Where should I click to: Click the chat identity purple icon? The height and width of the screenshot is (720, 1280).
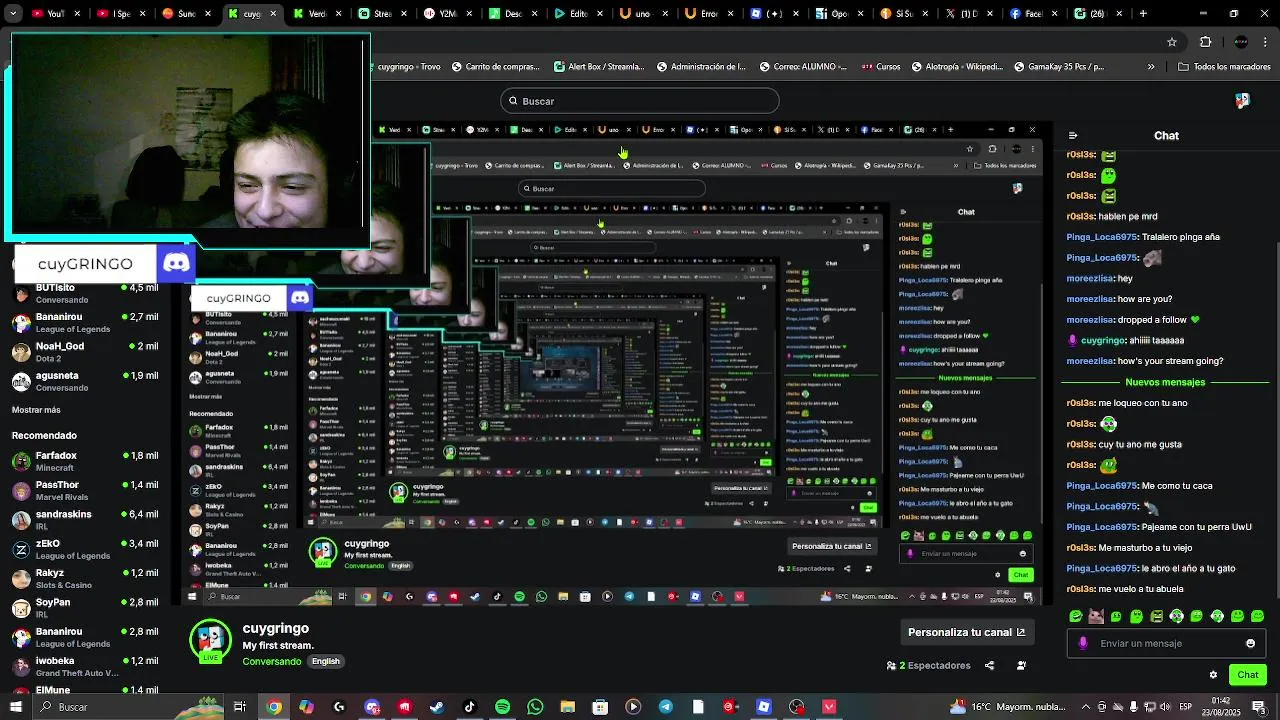point(1082,643)
